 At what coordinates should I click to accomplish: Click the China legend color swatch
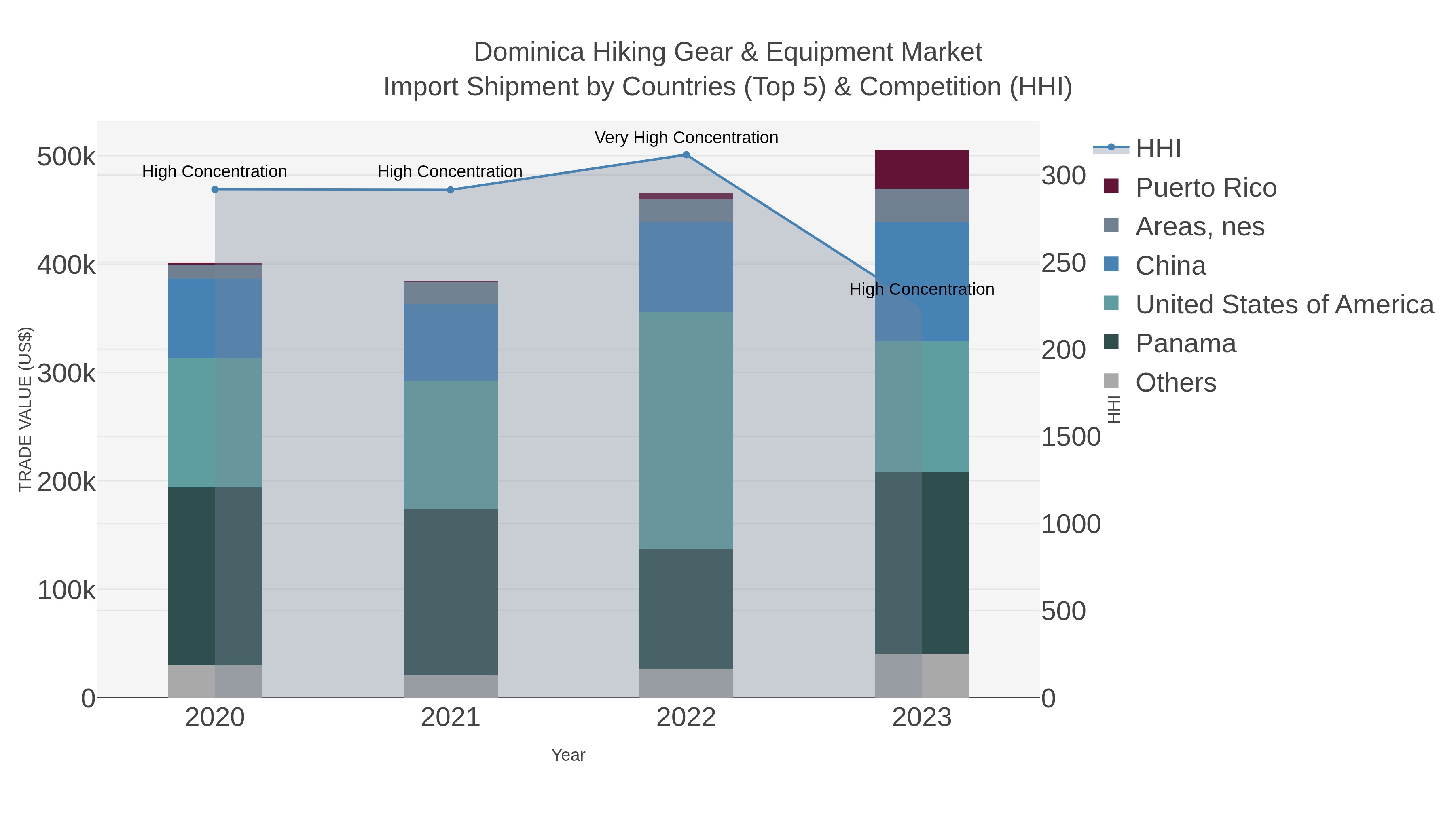pyautogui.click(x=1111, y=264)
